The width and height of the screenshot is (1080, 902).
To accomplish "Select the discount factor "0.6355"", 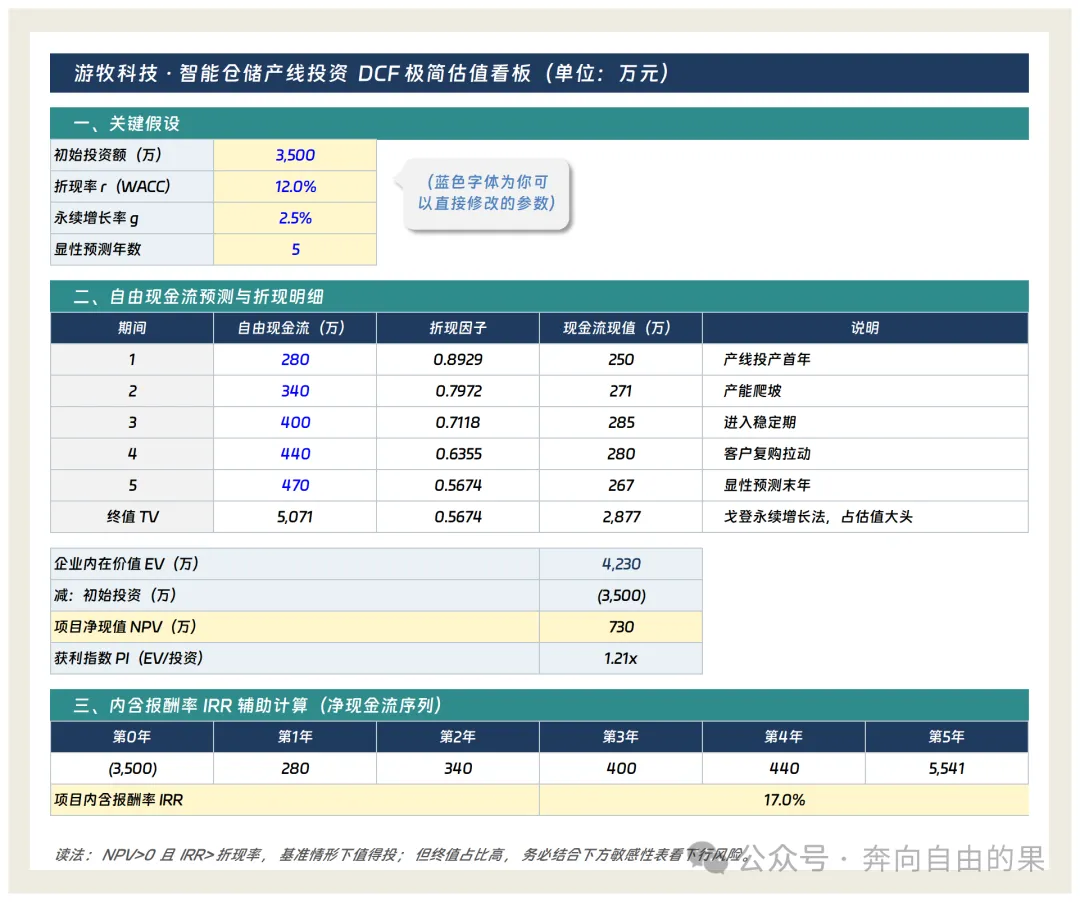I will pos(458,454).
